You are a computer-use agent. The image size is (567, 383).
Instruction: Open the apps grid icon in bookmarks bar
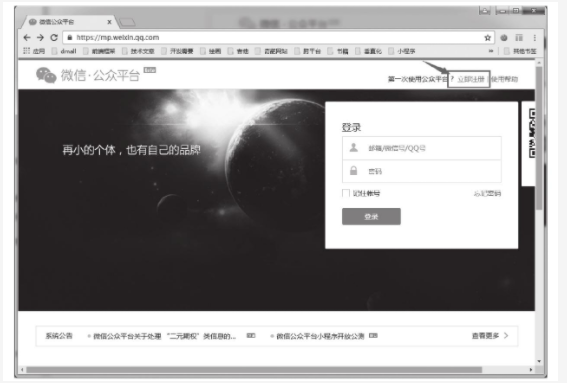pos(26,51)
